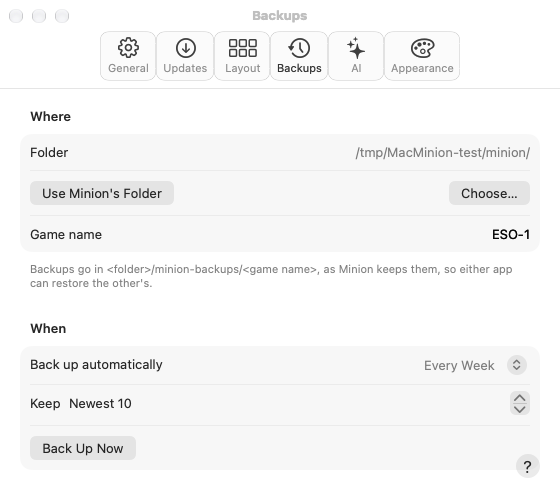Click the folder path /tmp/MacMinion-test/minion/
Viewport: 560px width, 490px height.
tap(442, 152)
